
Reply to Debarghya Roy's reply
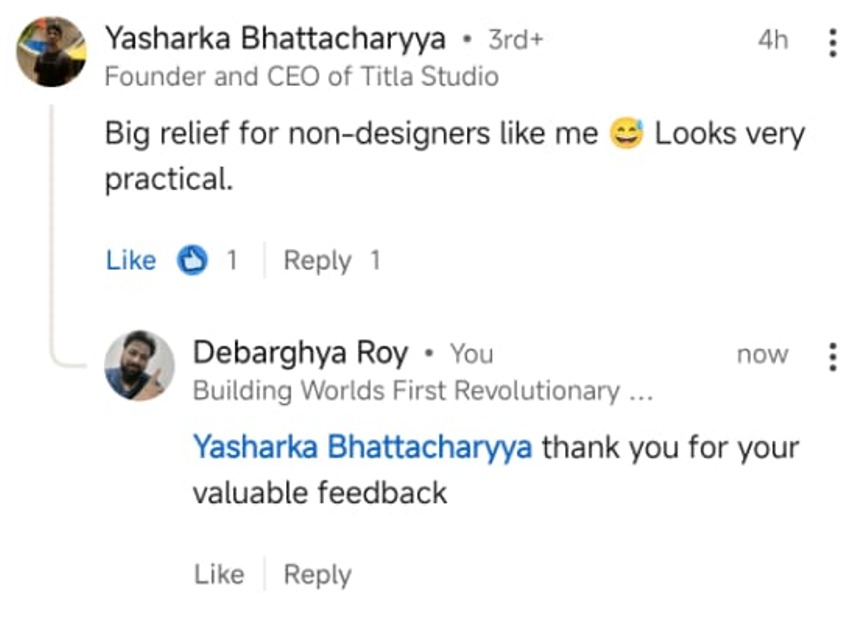(x=317, y=575)
